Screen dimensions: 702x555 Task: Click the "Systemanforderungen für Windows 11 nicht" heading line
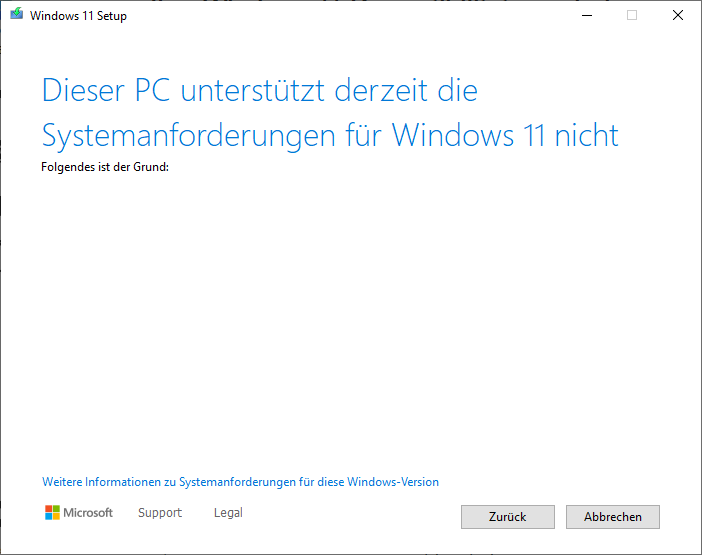(x=330, y=135)
